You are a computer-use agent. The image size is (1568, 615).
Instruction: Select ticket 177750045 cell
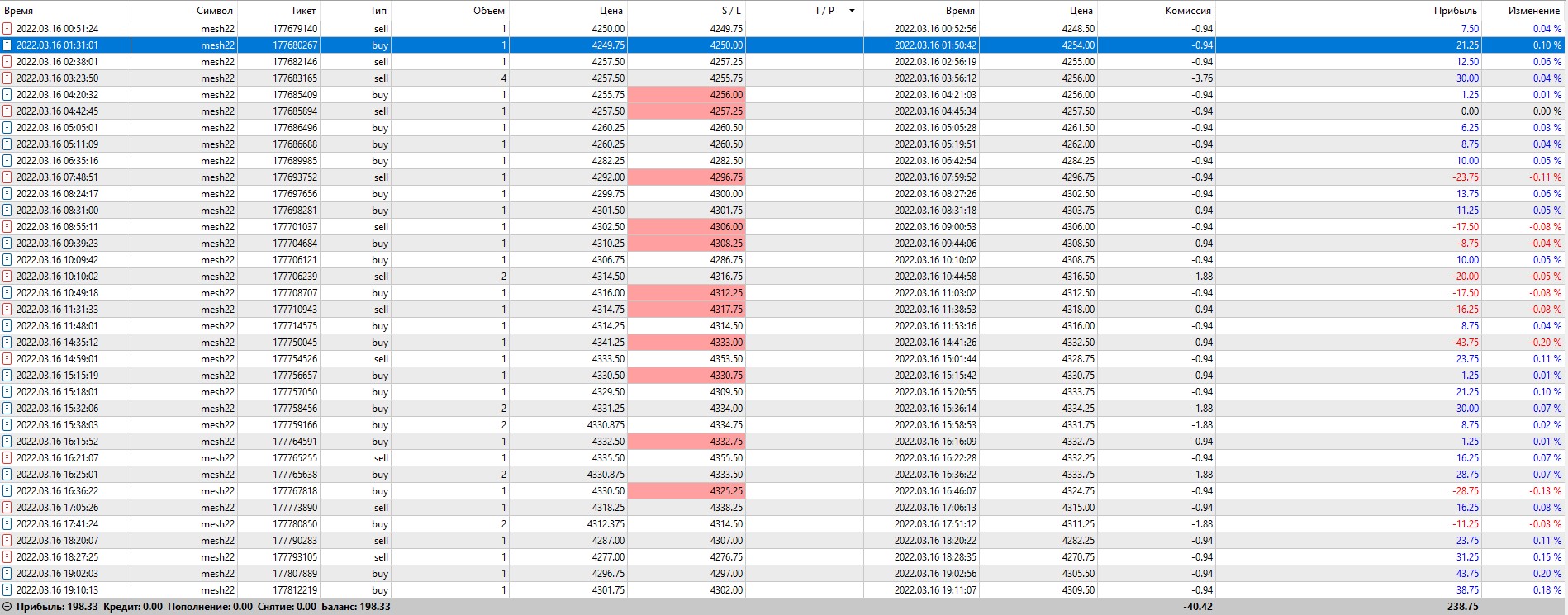pos(295,343)
